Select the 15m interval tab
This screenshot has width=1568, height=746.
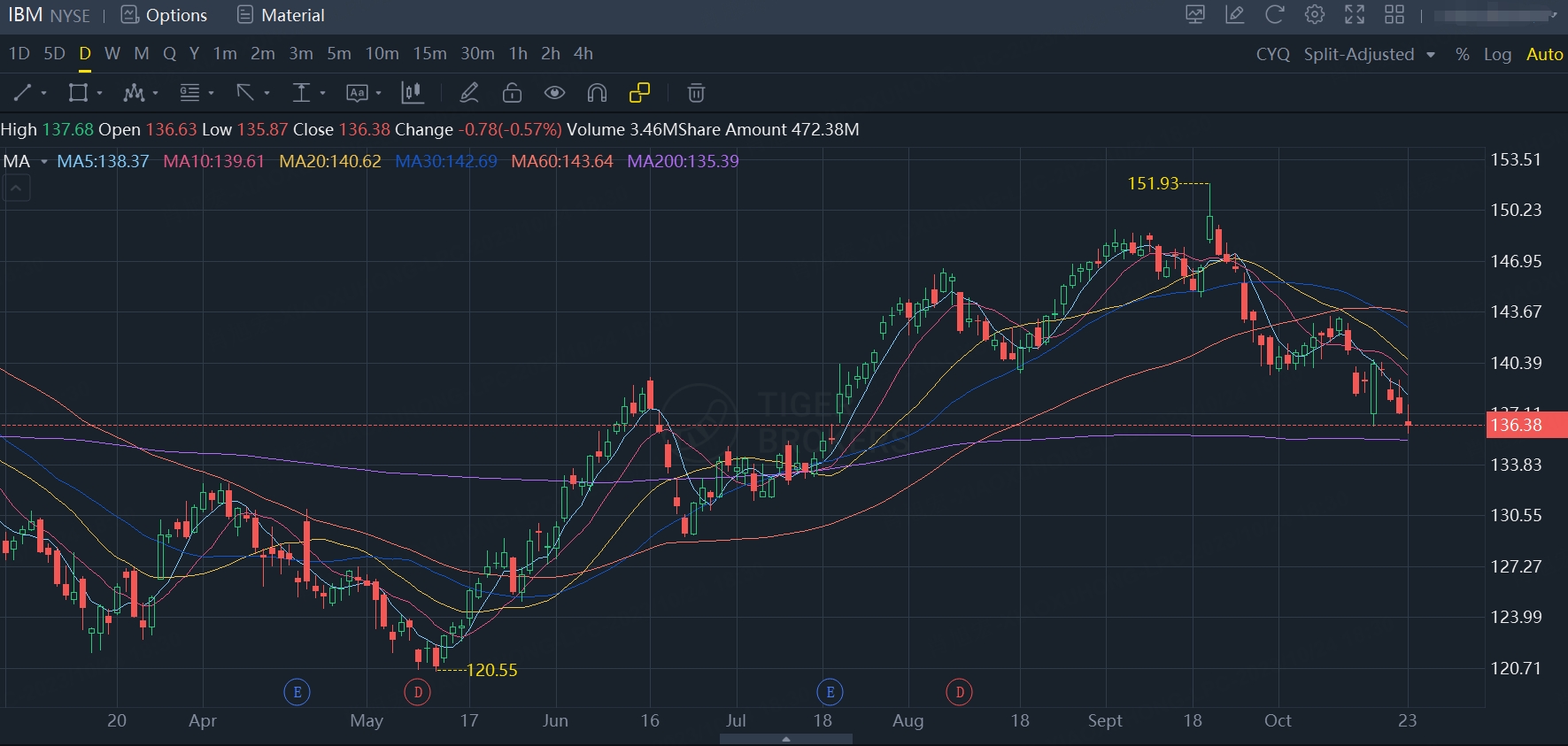click(x=429, y=54)
